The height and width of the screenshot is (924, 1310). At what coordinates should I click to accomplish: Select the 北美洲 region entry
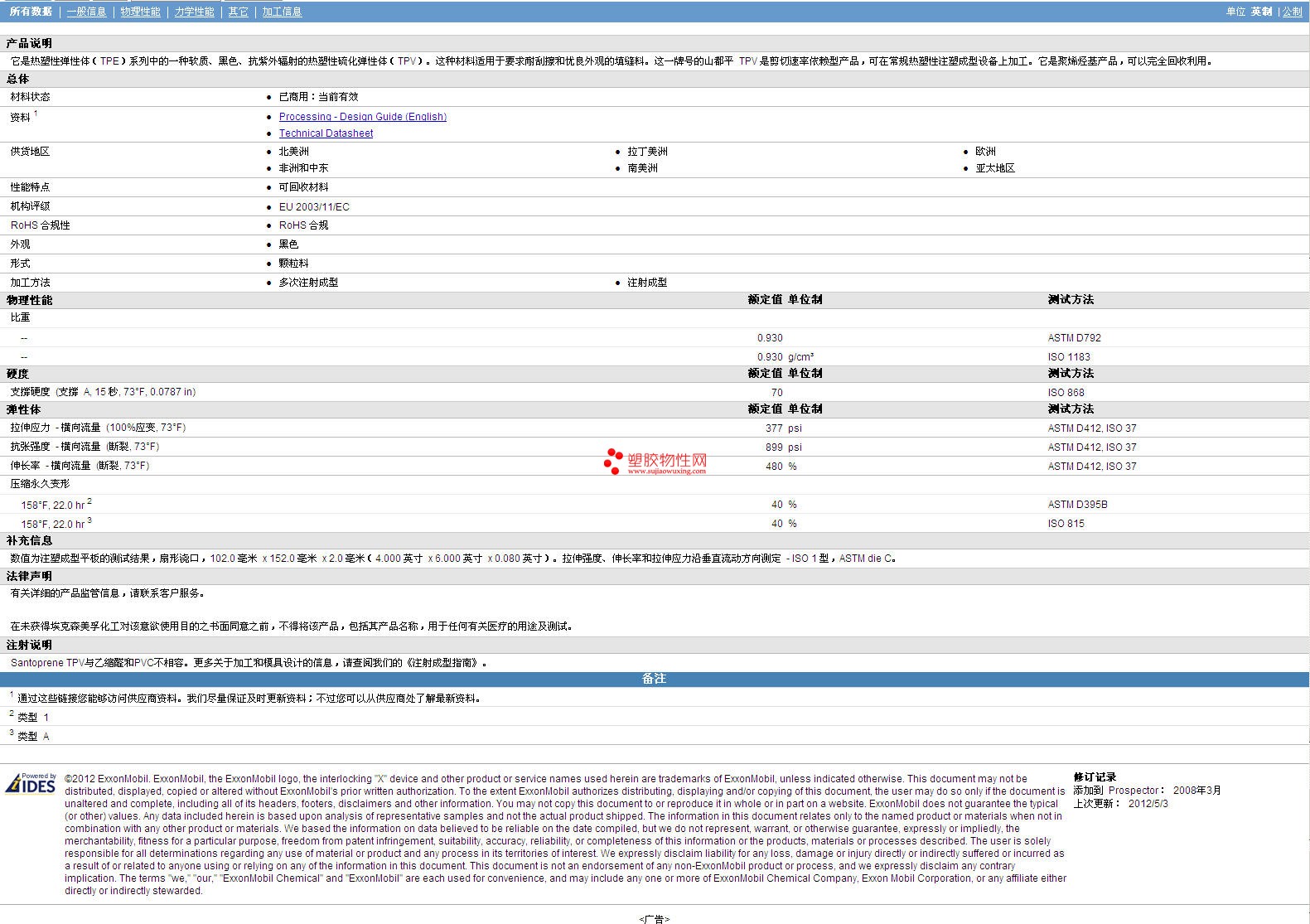[x=294, y=152]
